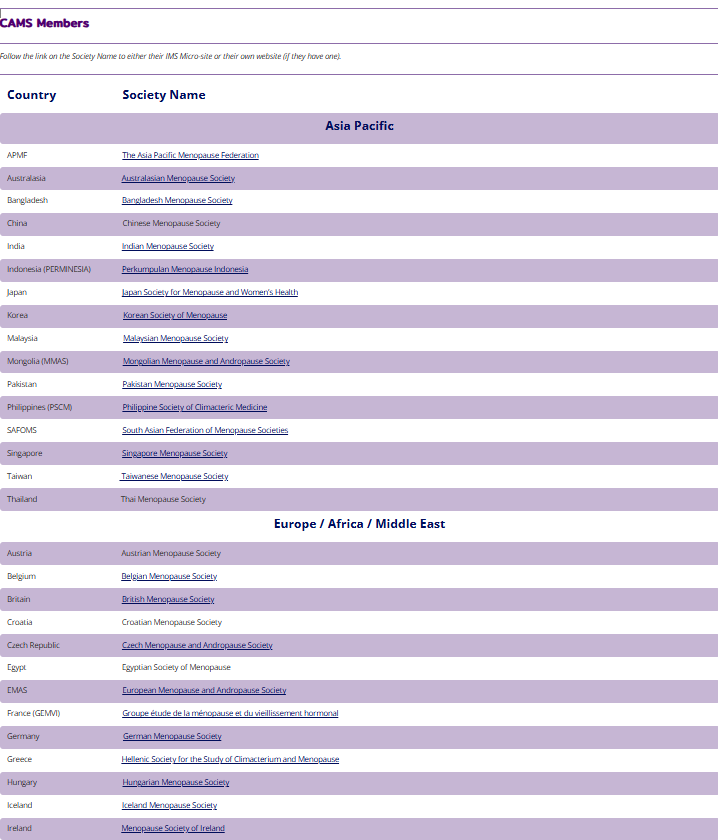Screen dimensions: 718x840
Task: Follow the French GEMVI society link
Action: pos(230,713)
